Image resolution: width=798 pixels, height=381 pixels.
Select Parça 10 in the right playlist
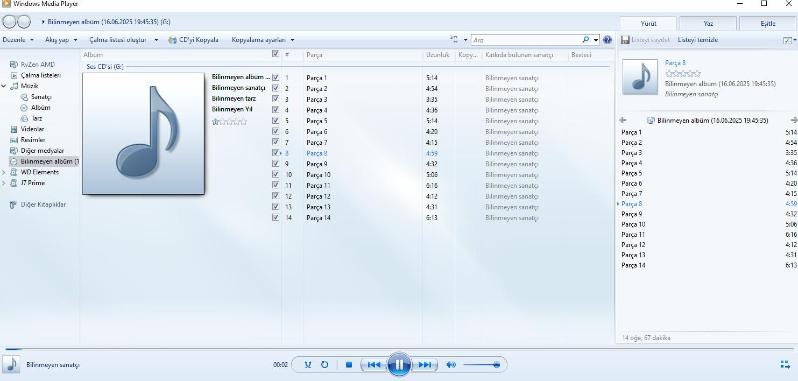coord(634,224)
